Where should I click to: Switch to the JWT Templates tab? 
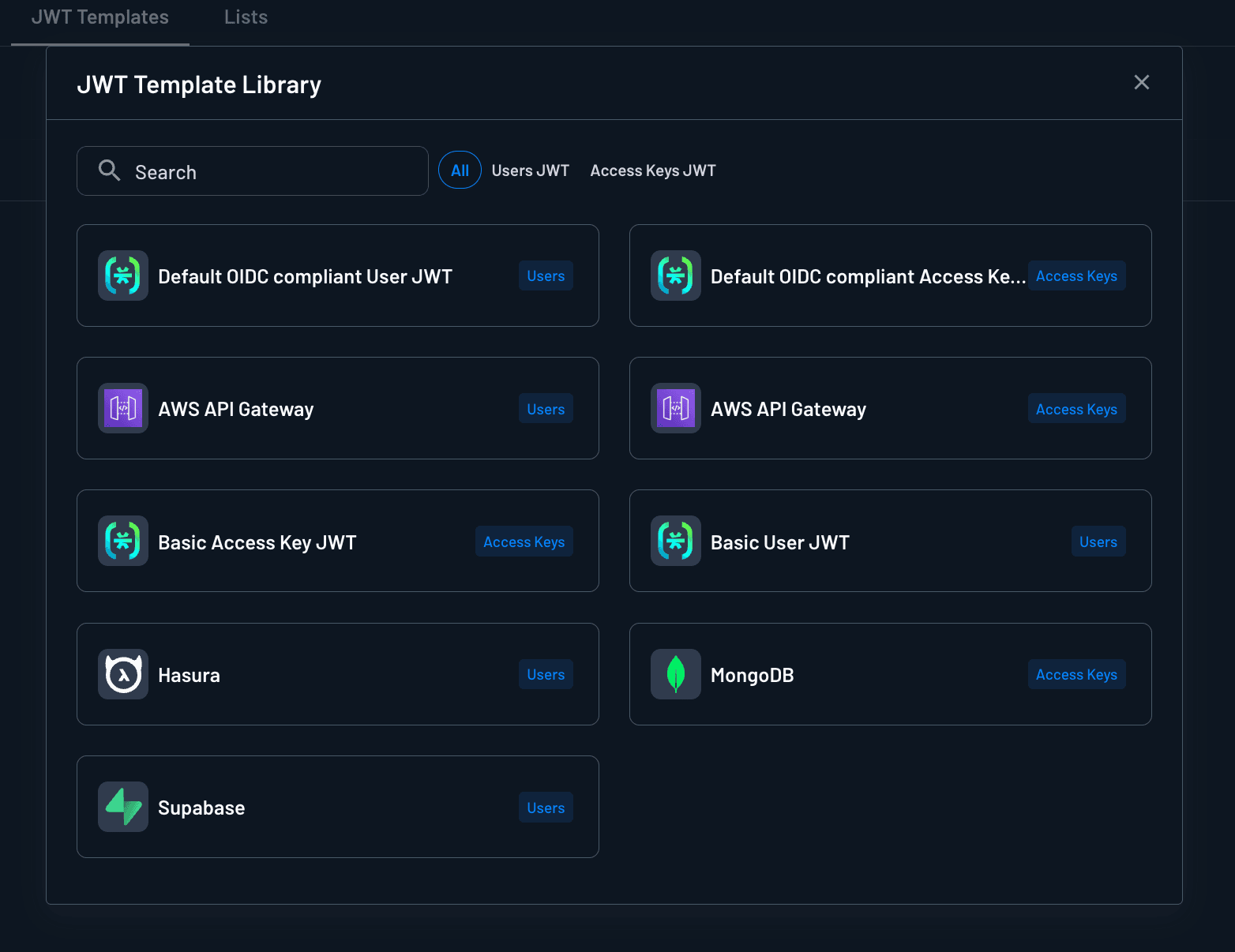point(100,17)
